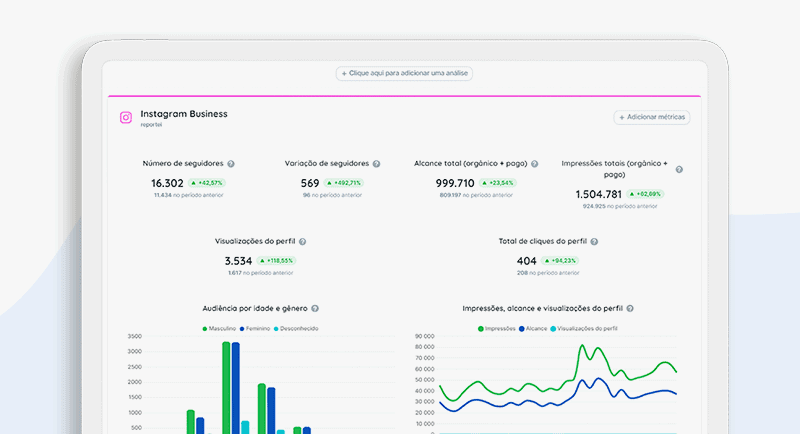Open help for Alcance total metric

coord(534,164)
